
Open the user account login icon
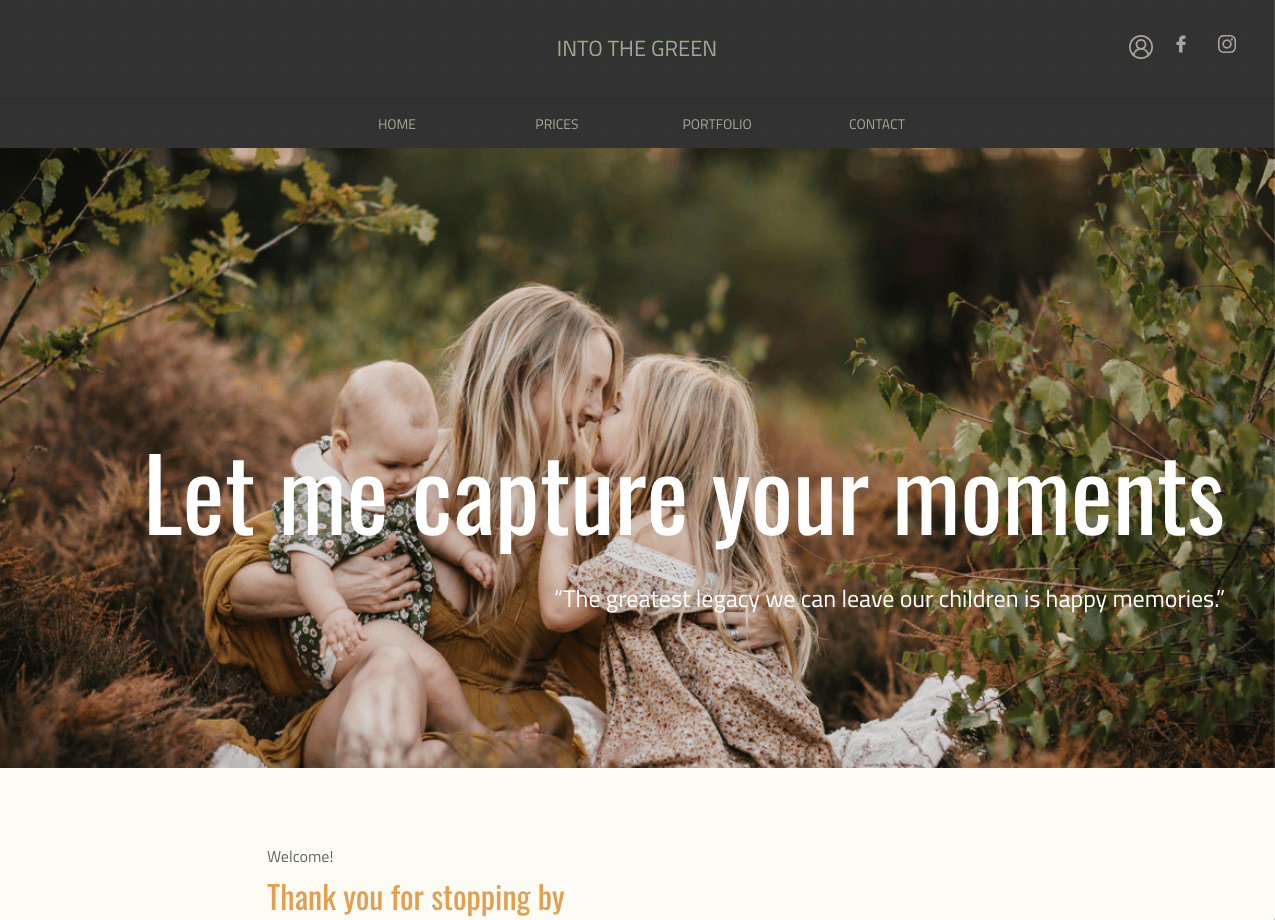[x=1141, y=47]
